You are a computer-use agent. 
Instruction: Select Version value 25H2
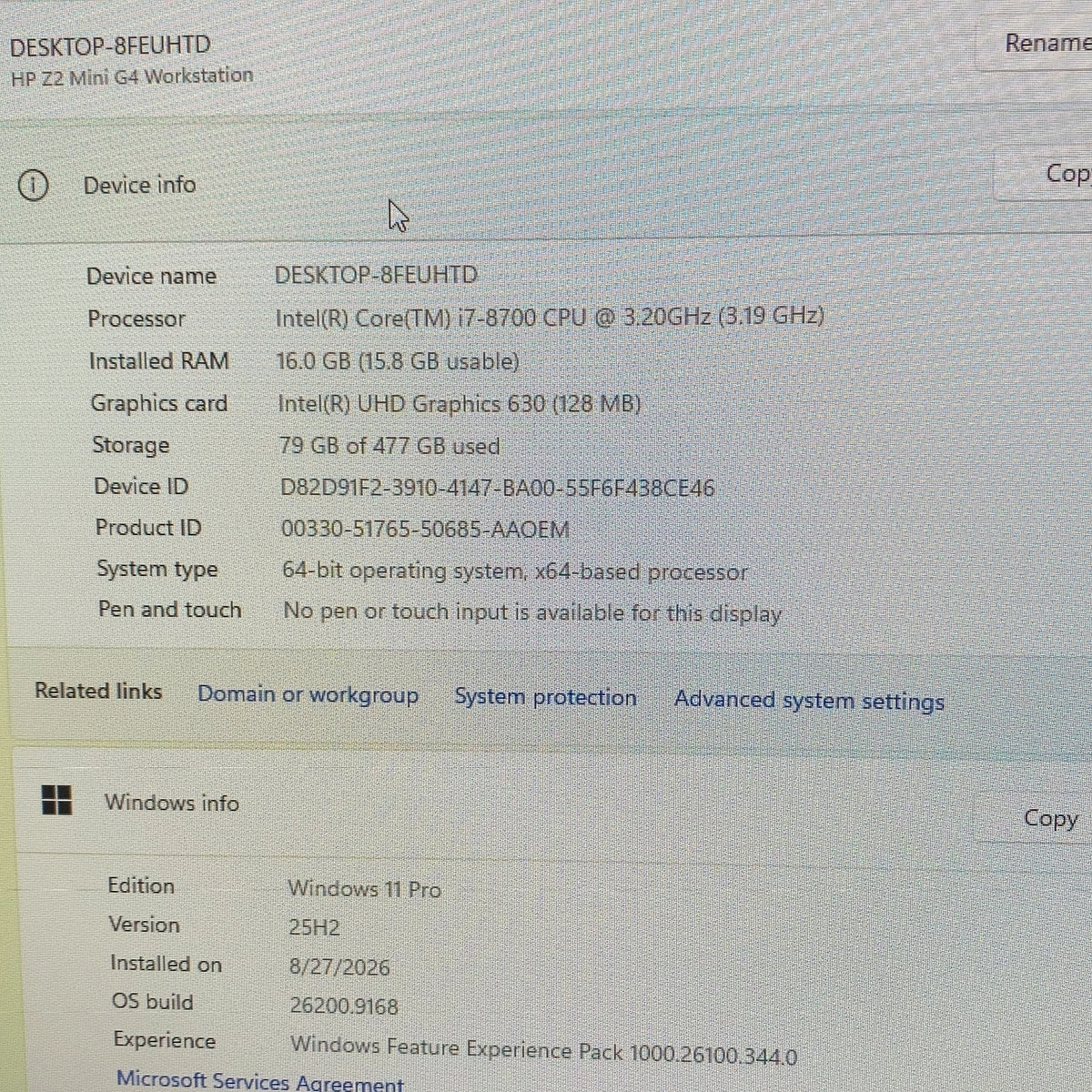tap(314, 928)
